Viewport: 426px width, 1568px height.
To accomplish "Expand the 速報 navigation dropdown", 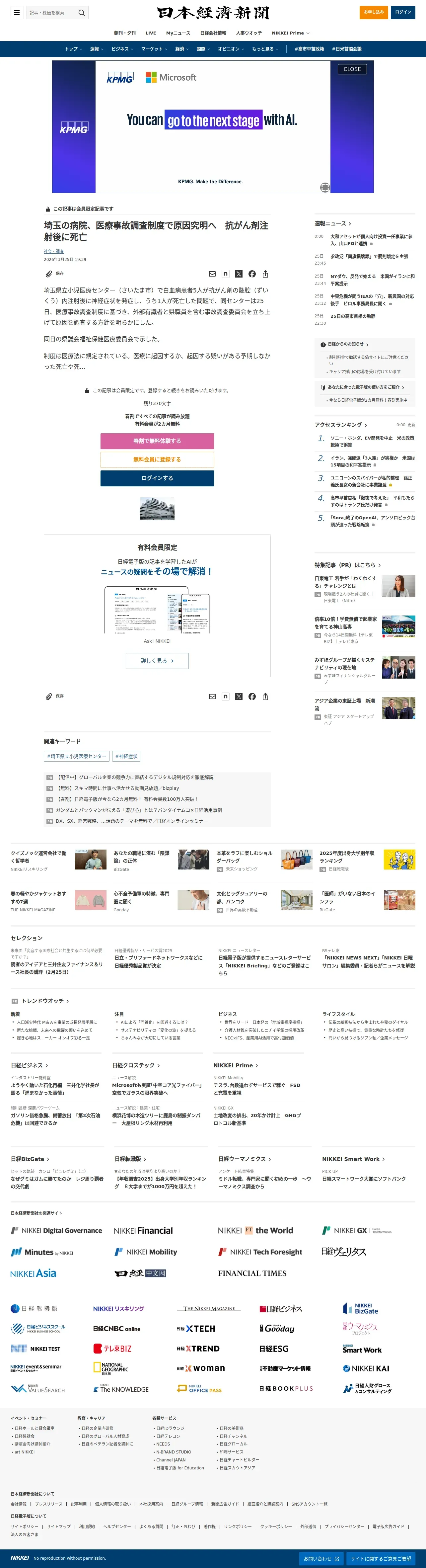I will click(96, 49).
